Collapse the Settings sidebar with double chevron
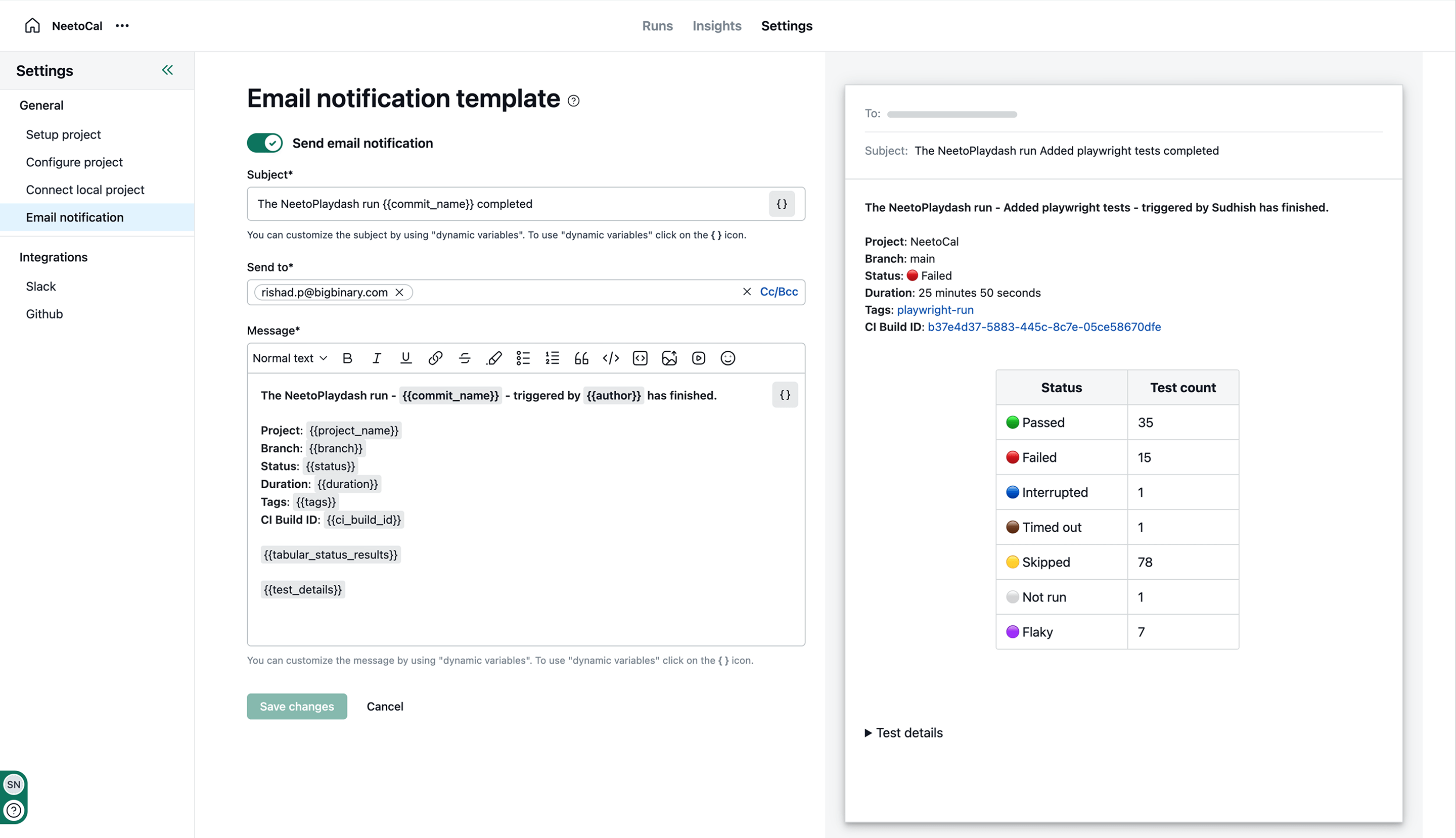The width and height of the screenshot is (1456, 838). click(167, 70)
